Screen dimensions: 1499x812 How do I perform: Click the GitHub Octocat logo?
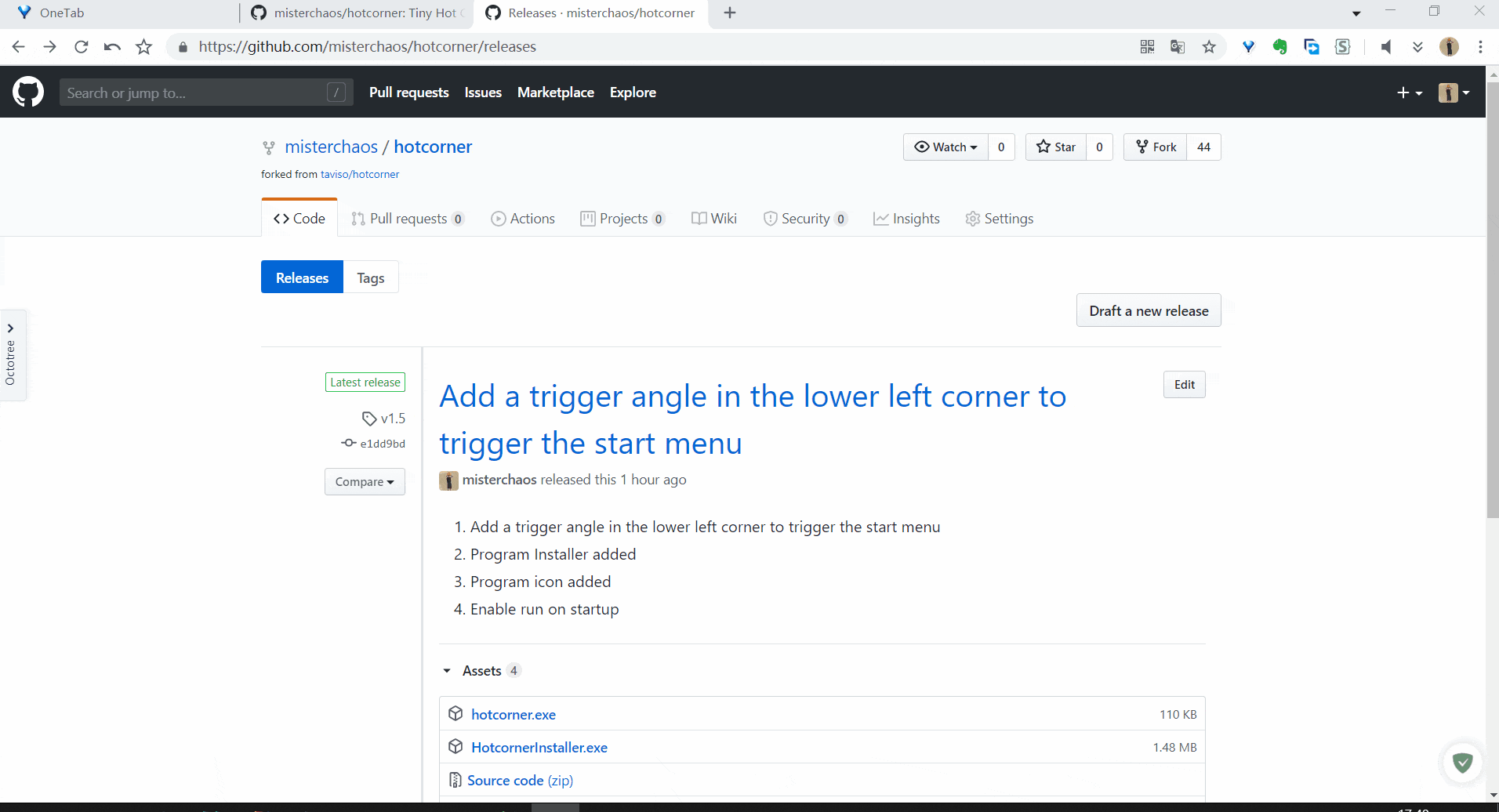(28, 92)
